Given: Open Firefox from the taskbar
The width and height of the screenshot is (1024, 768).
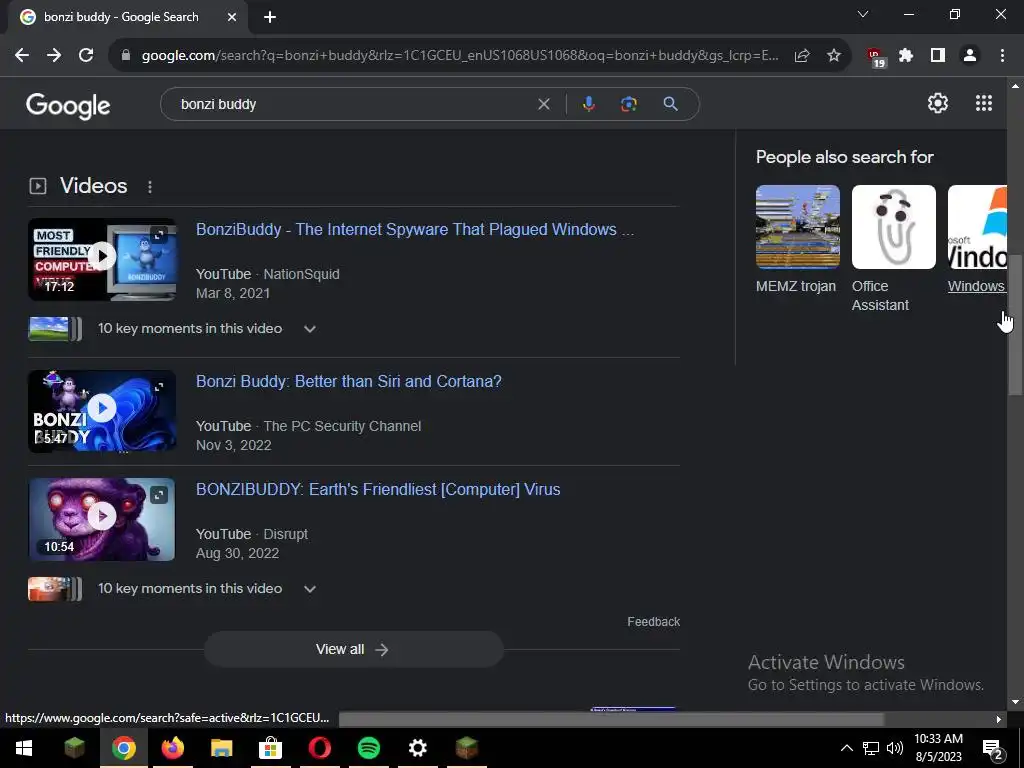Looking at the screenshot, I should click(x=172, y=748).
